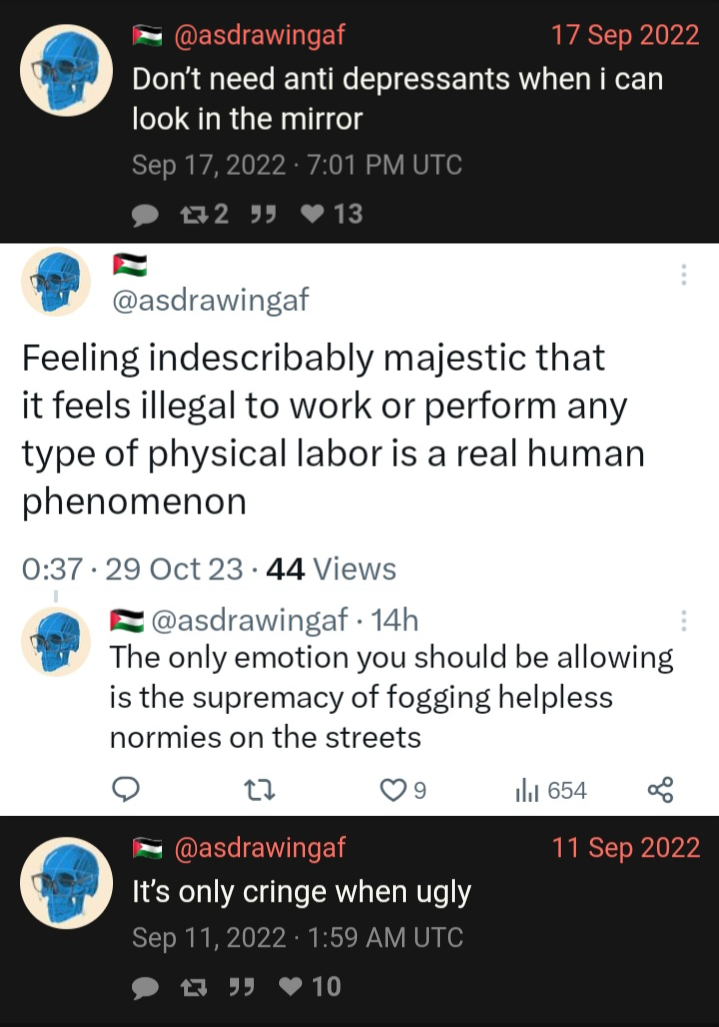Click the 'Sep 11, 2022 · 1:59 AM UTC' timestamp
Image resolution: width=719 pixels, height=1027 pixels.
pos(297,937)
